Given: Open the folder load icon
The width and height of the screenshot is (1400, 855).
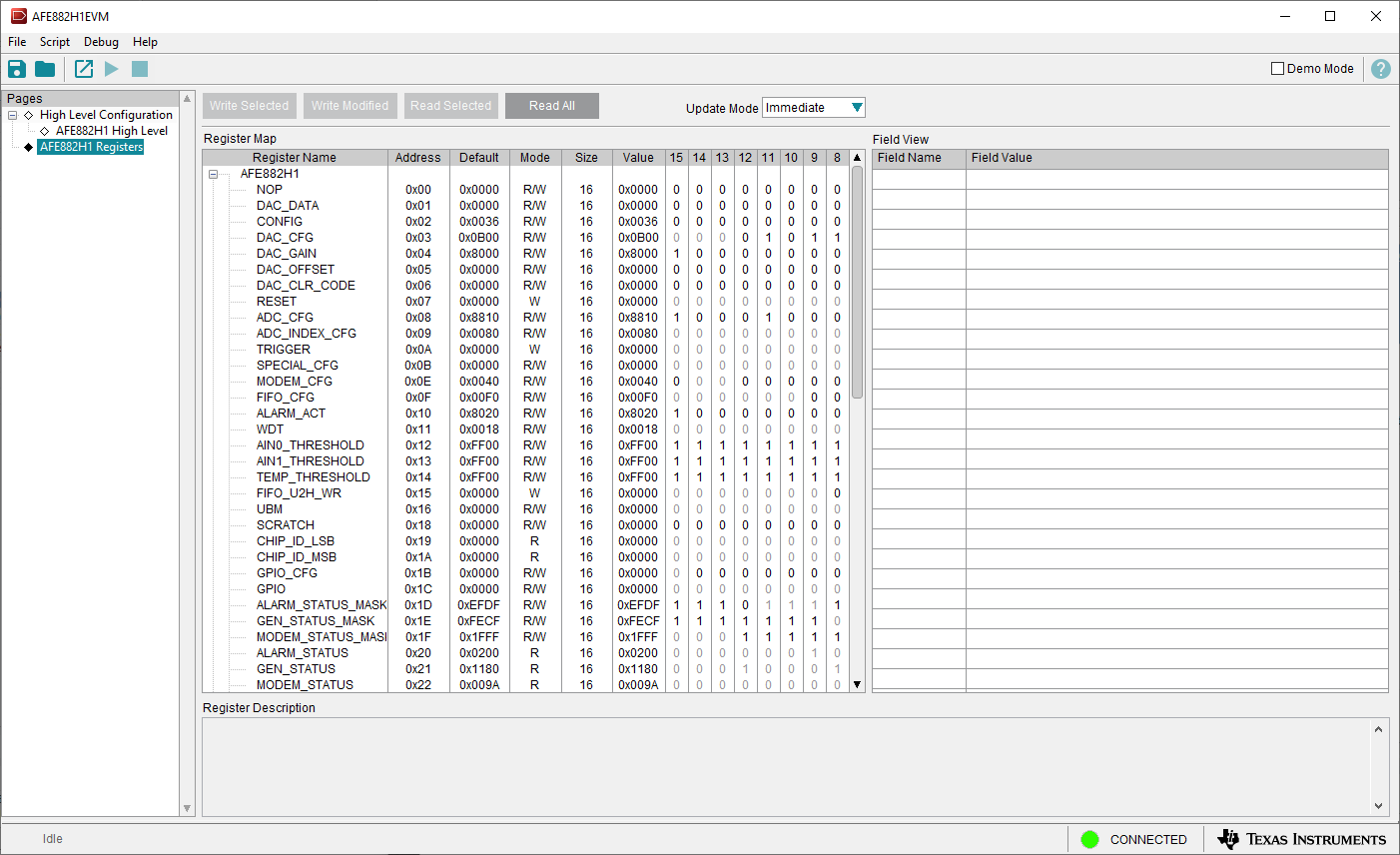Looking at the screenshot, I should coord(45,69).
